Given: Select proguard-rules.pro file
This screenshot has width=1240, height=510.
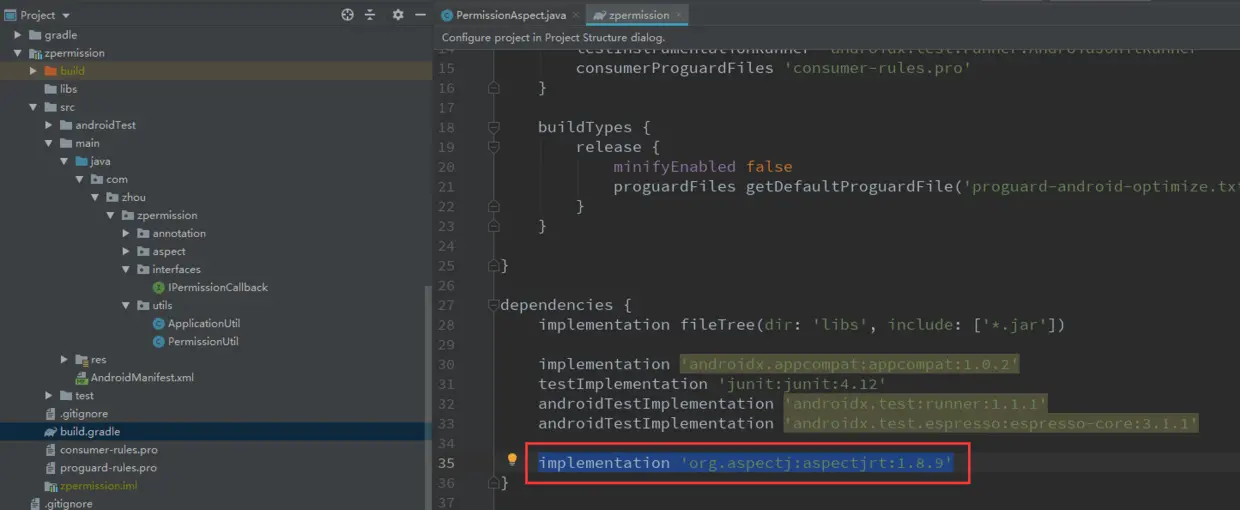Looking at the screenshot, I should (108, 467).
